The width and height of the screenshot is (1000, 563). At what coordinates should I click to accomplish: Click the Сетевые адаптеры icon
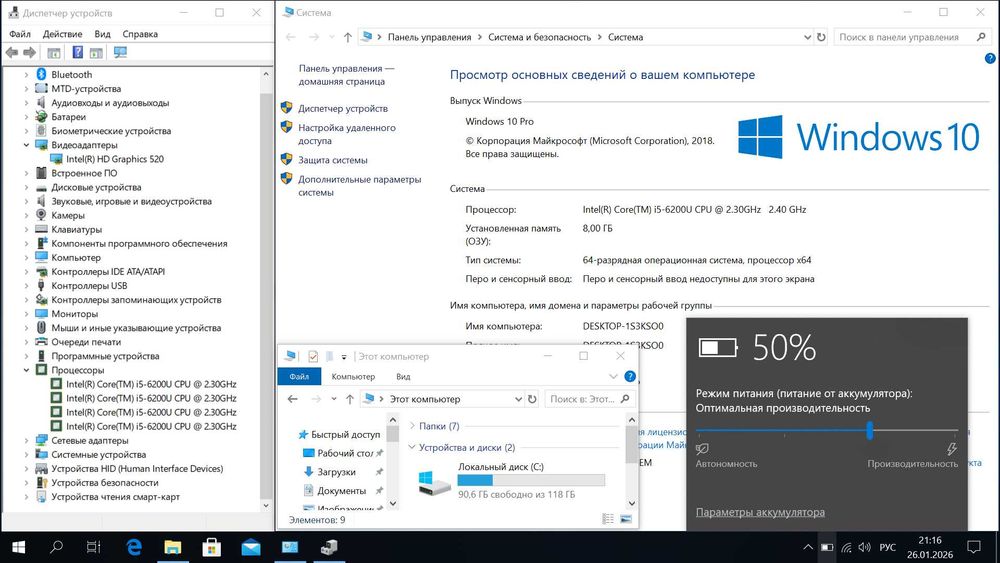tap(41, 440)
